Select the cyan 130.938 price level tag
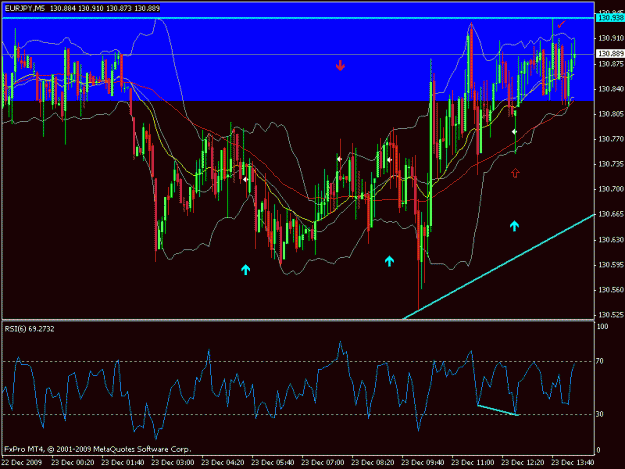The image size is (625, 469). [x=610, y=18]
